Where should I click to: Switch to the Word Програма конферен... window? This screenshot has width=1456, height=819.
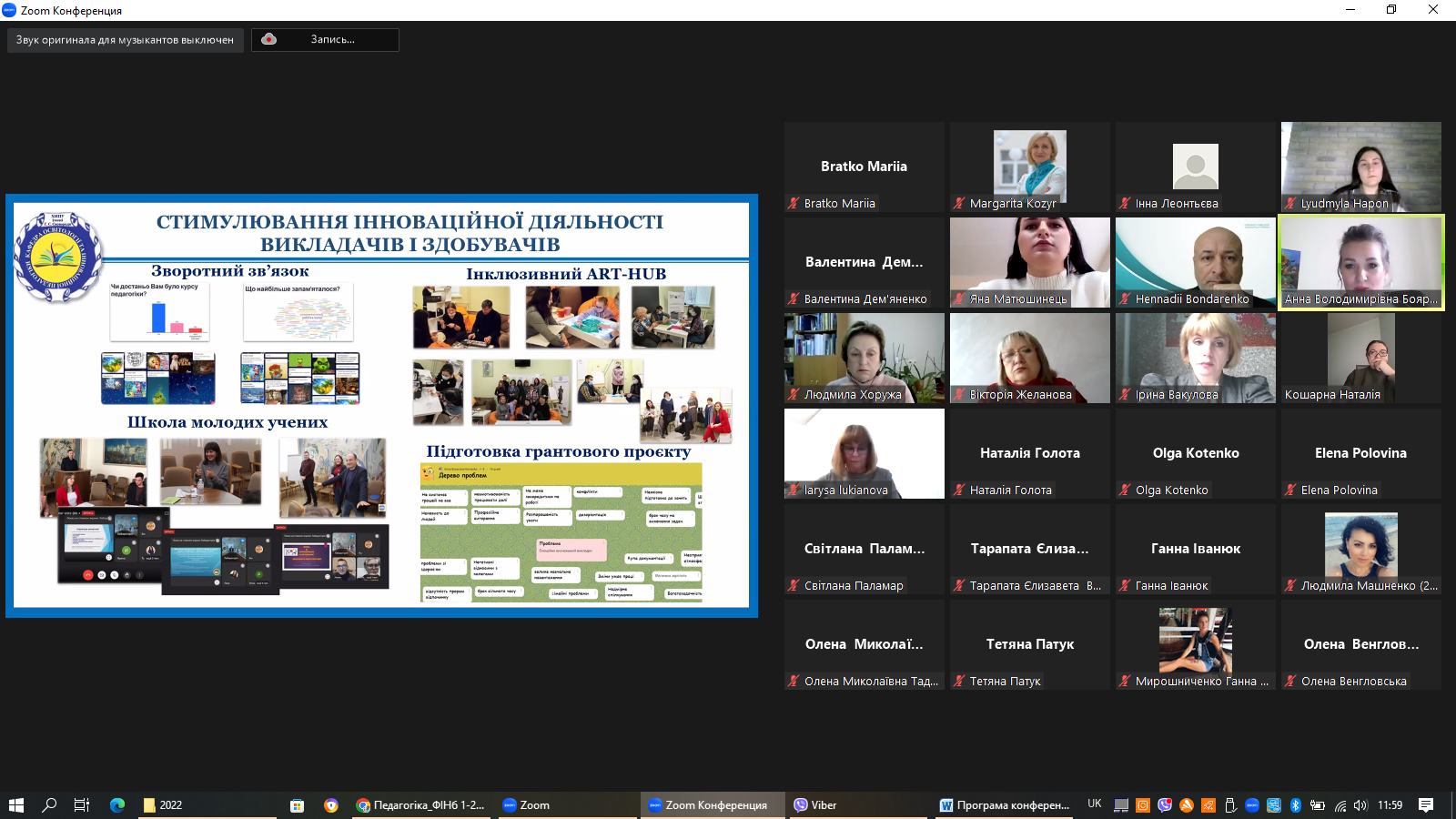tap(1005, 805)
